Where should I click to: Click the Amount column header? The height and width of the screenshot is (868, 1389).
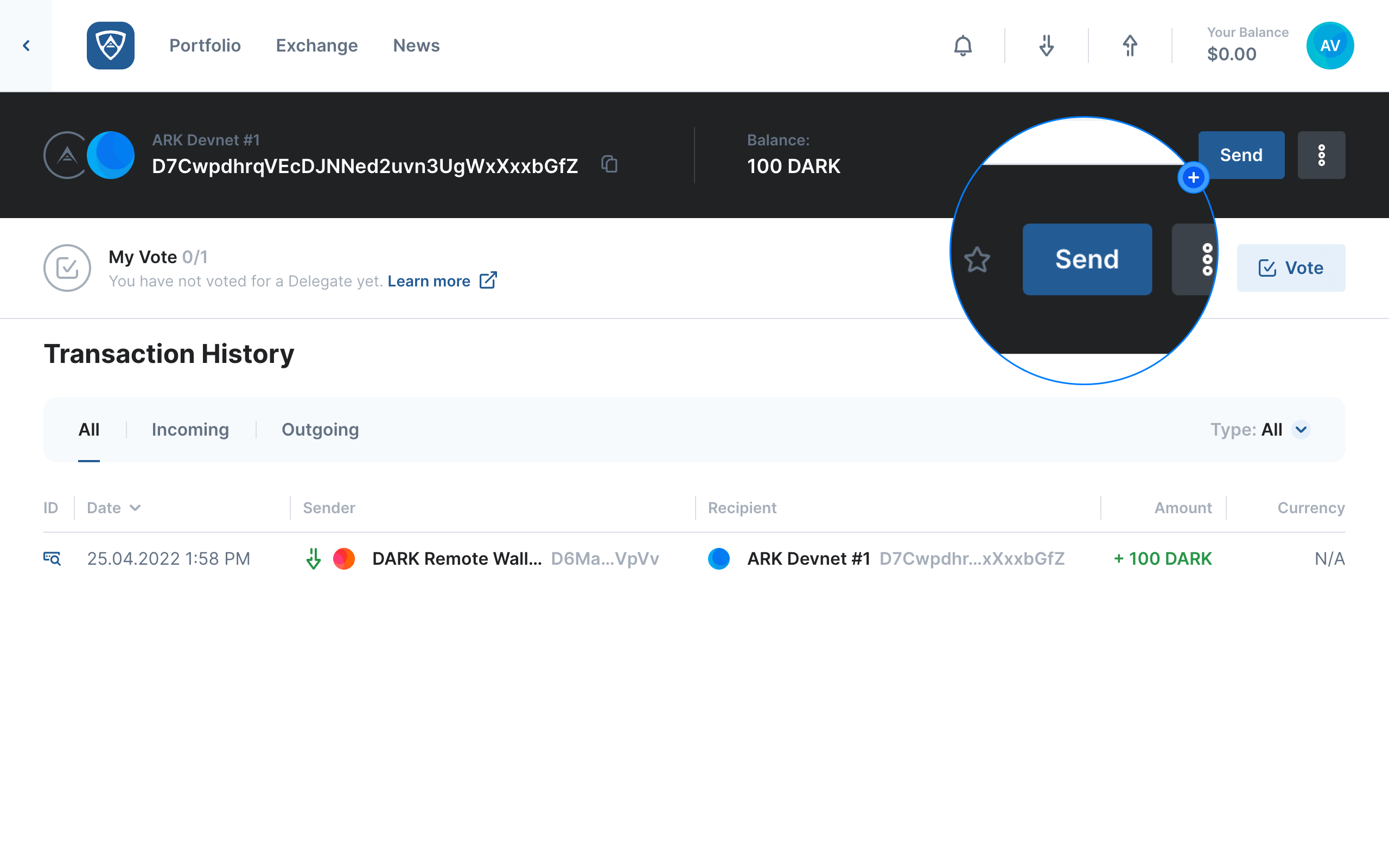[x=1183, y=508]
